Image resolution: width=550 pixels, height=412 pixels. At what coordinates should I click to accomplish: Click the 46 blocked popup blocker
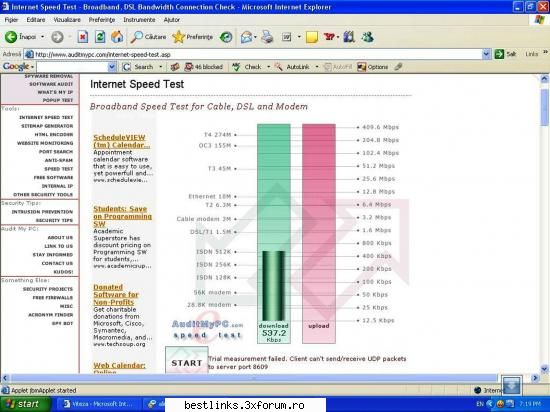tap(204, 67)
